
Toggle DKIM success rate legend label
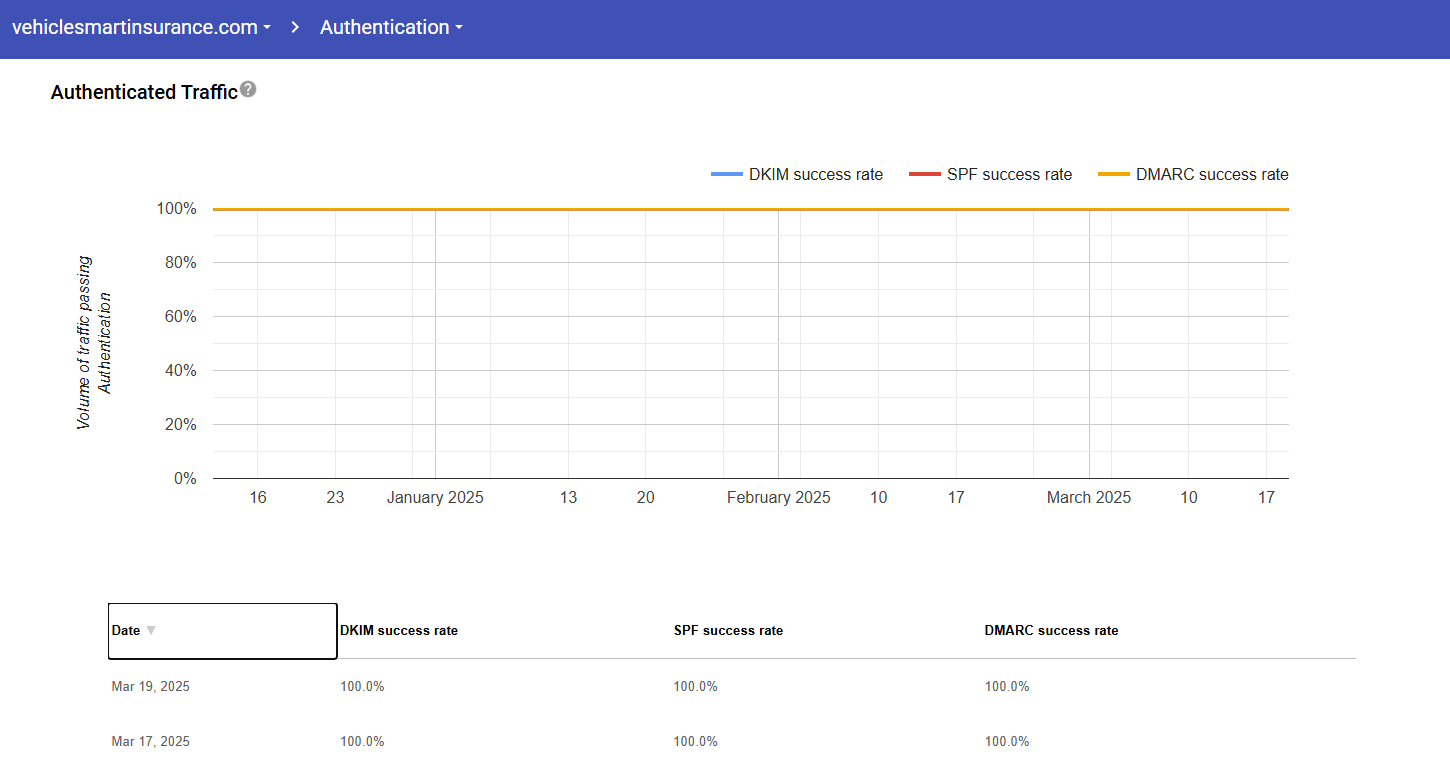coord(815,175)
